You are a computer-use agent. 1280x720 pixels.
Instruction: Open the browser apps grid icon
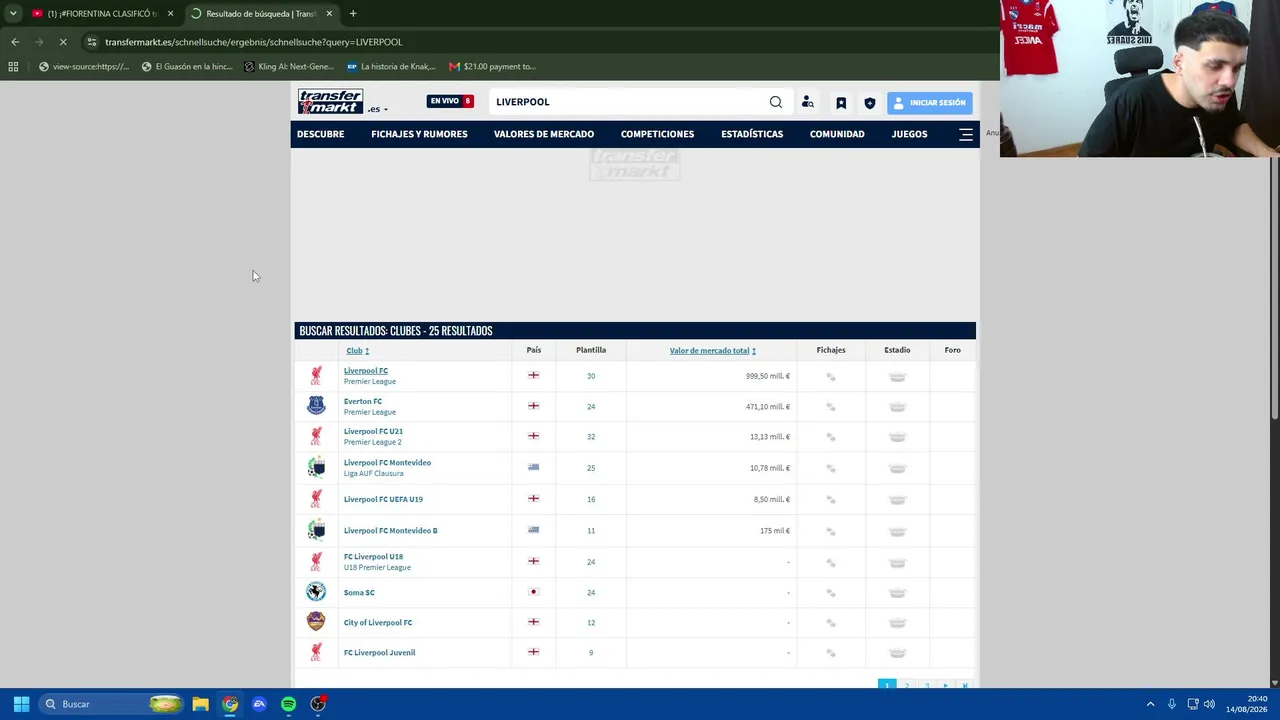click(x=13, y=67)
